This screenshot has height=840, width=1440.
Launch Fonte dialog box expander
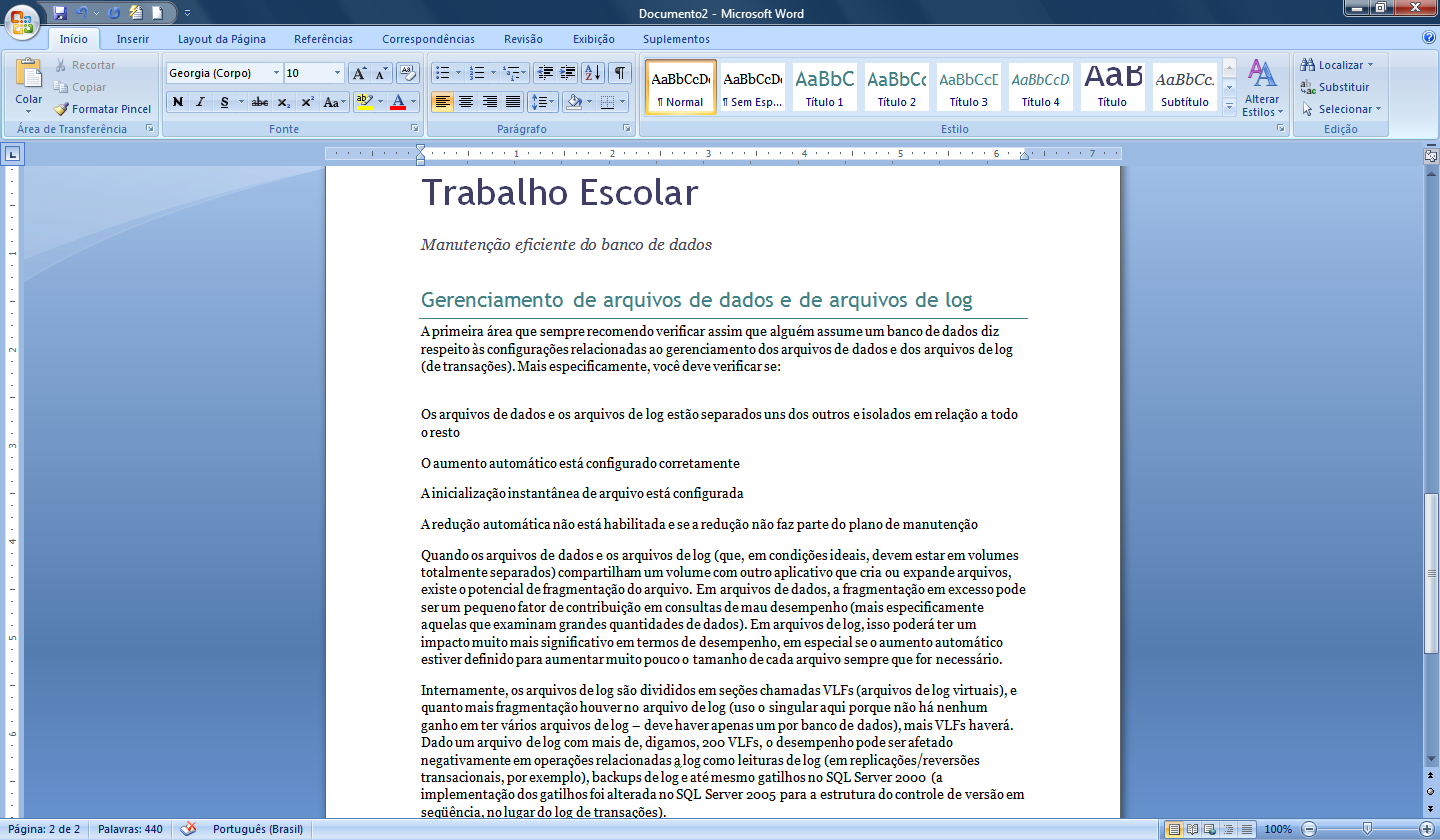pyautogui.click(x=415, y=129)
